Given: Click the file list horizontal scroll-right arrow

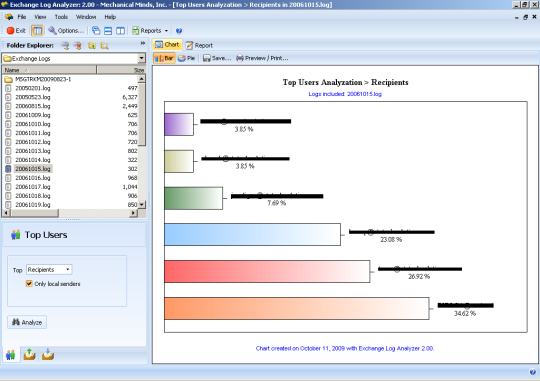Looking at the screenshot, I should [x=134, y=213].
